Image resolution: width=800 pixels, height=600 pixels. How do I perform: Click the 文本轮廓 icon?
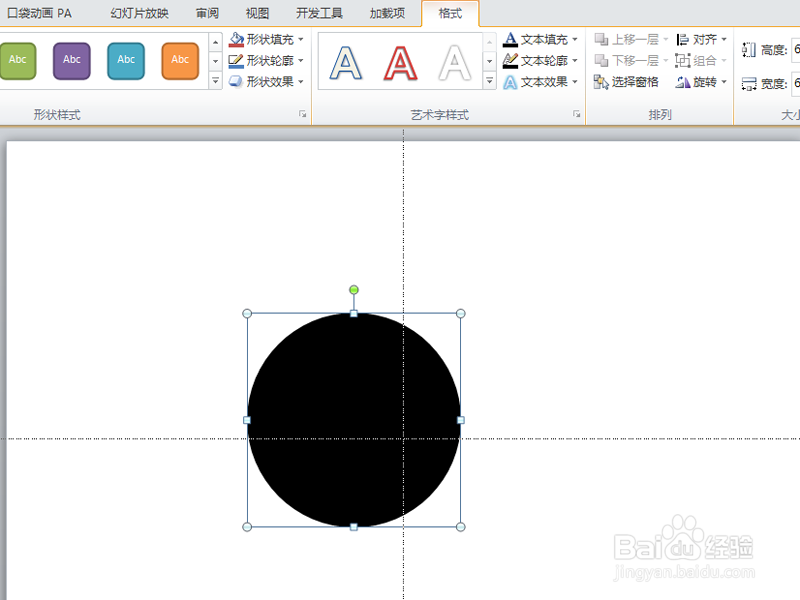pyautogui.click(x=510, y=61)
